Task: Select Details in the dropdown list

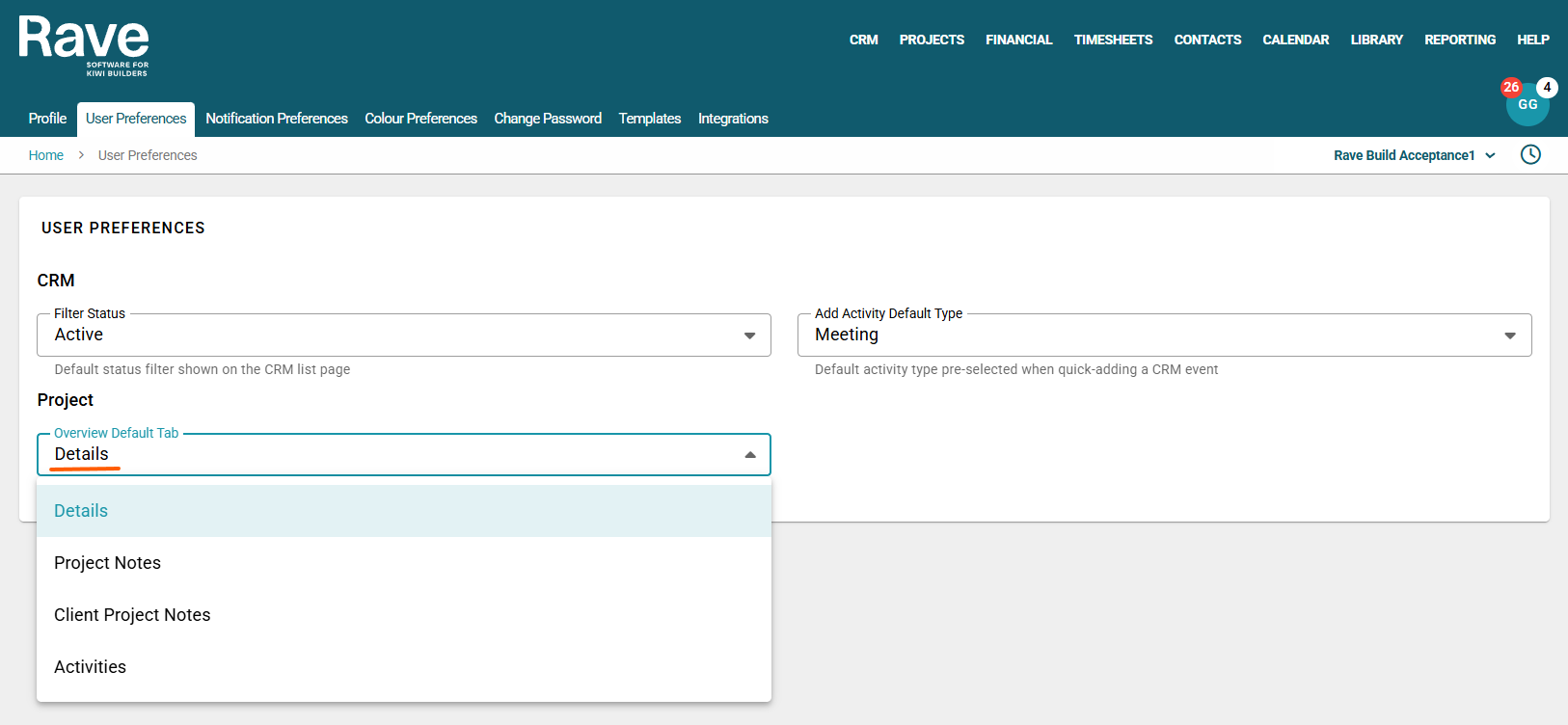Action: (404, 511)
